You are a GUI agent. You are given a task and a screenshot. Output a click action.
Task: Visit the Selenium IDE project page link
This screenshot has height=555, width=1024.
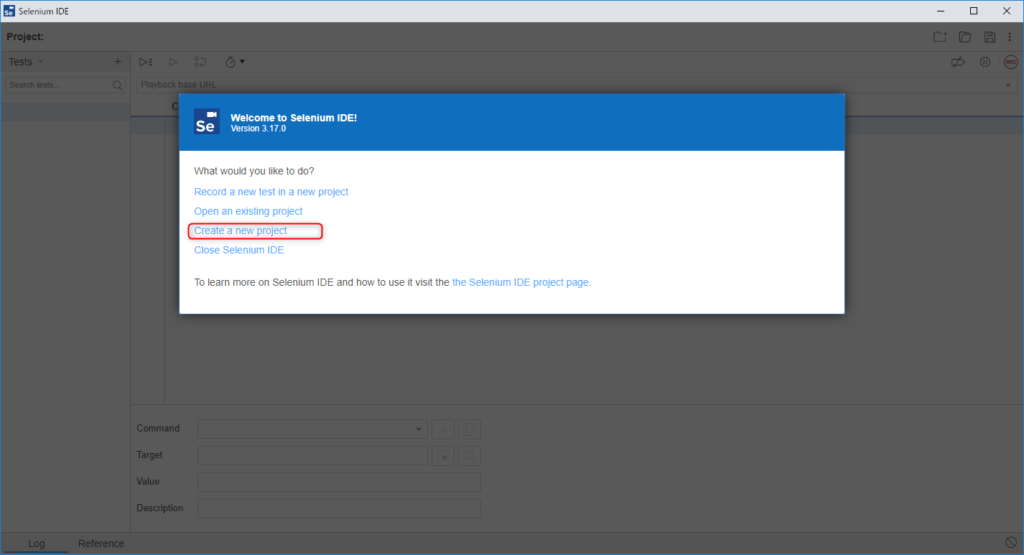pyautogui.click(x=521, y=282)
